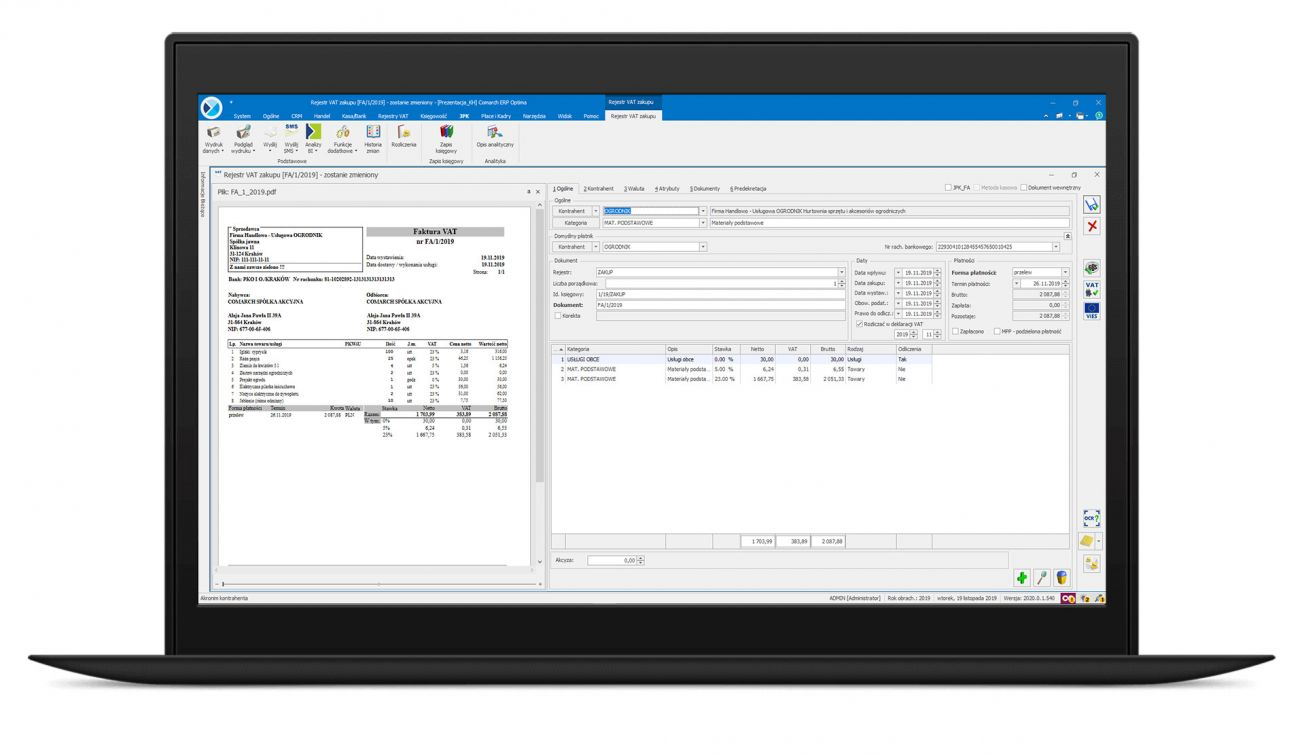Image resolution: width=1304 pixels, height=754 pixels.
Task: View Historia zmian change history
Action: [x=373, y=140]
